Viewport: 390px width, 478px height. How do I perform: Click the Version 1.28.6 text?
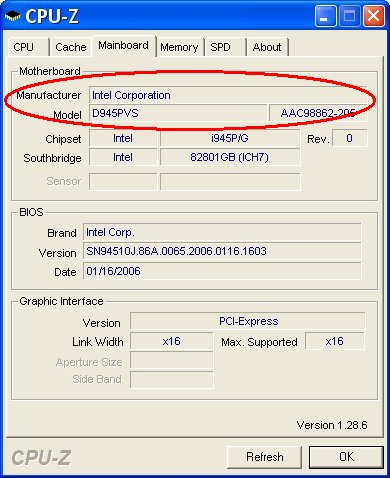pyautogui.click(x=332, y=425)
